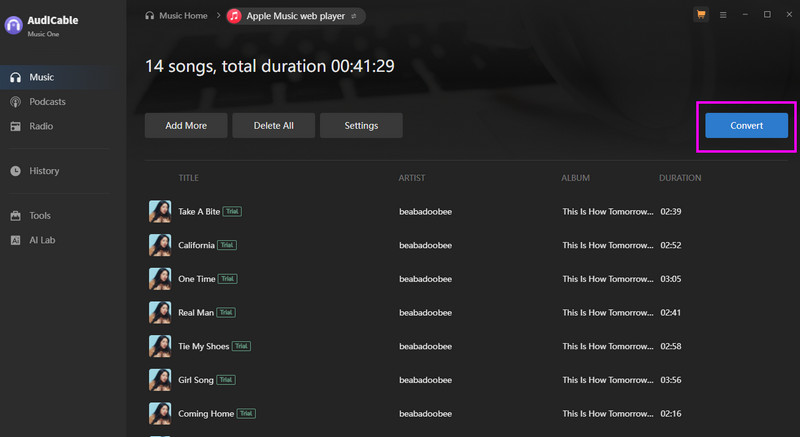Click the Convert button

click(746, 125)
